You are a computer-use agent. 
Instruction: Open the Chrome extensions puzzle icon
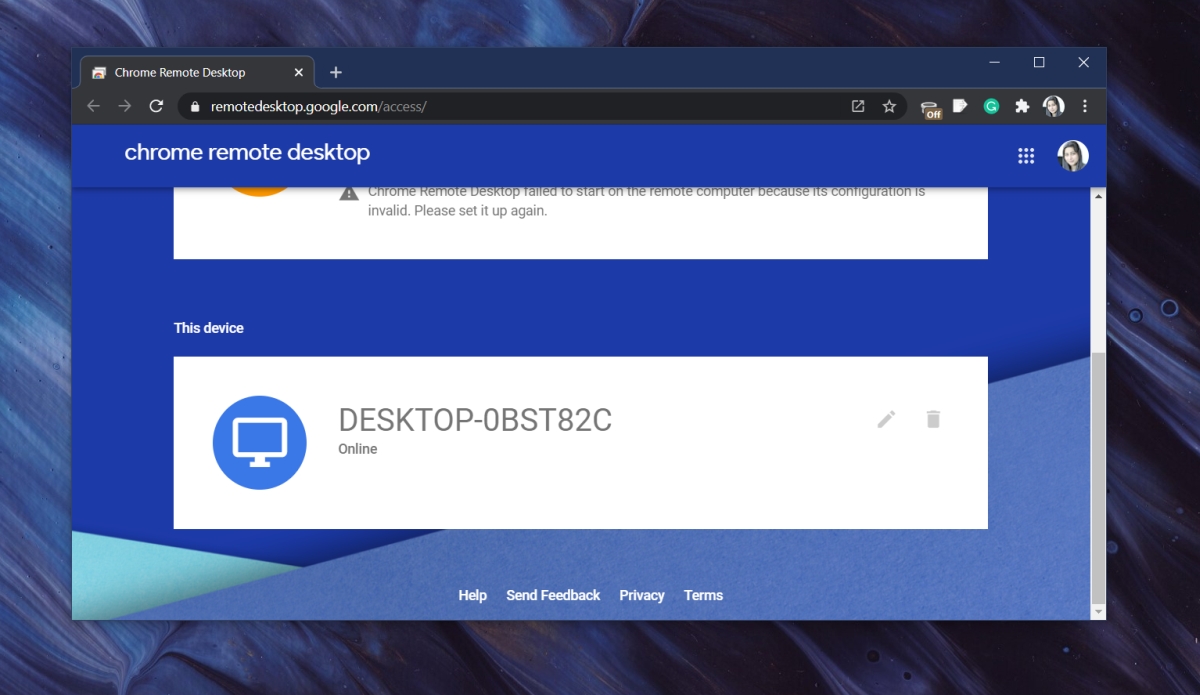[x=1022, y=105]
